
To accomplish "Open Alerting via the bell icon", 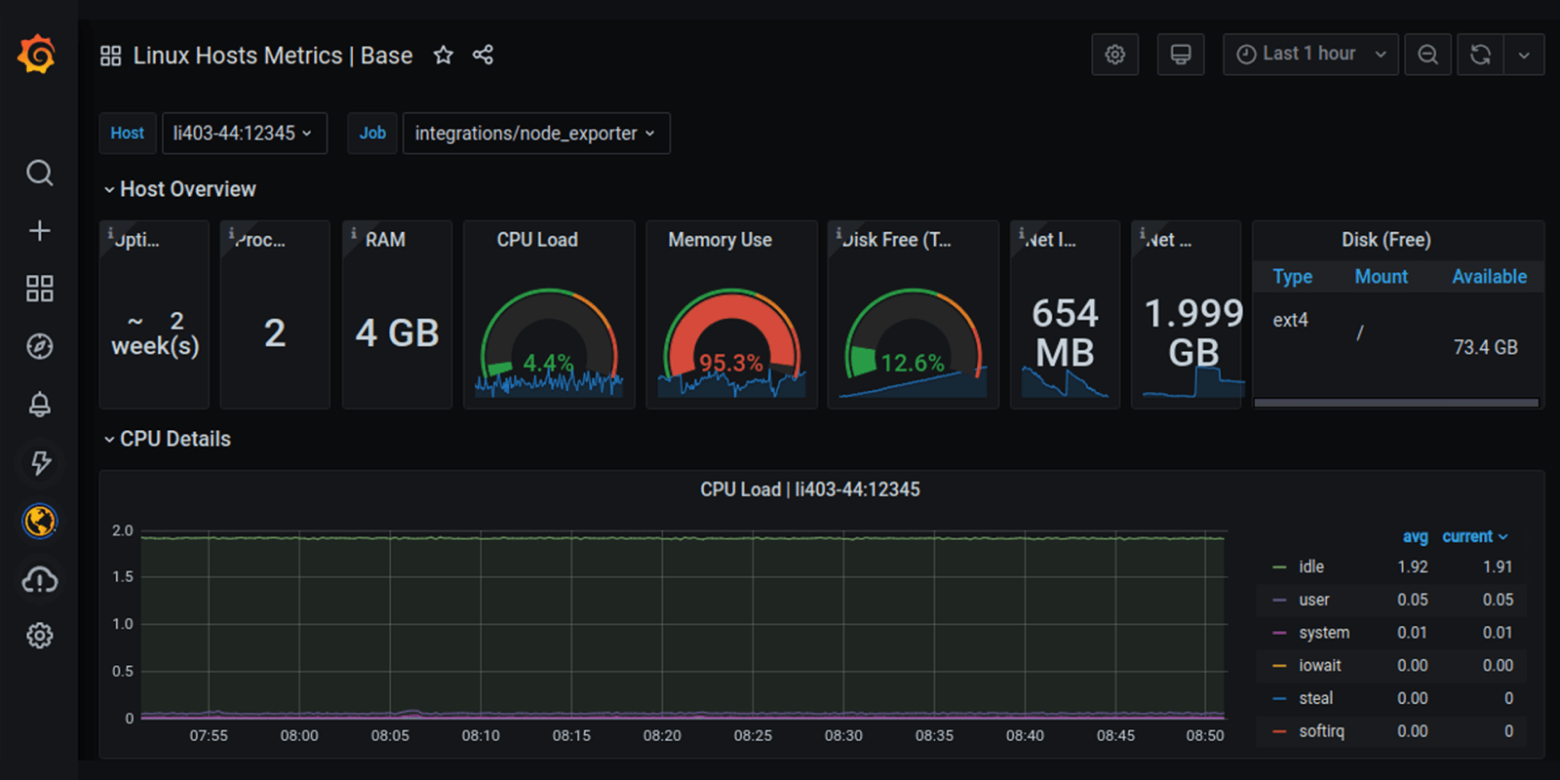I will pyautogui.click(x=39, y=403).
